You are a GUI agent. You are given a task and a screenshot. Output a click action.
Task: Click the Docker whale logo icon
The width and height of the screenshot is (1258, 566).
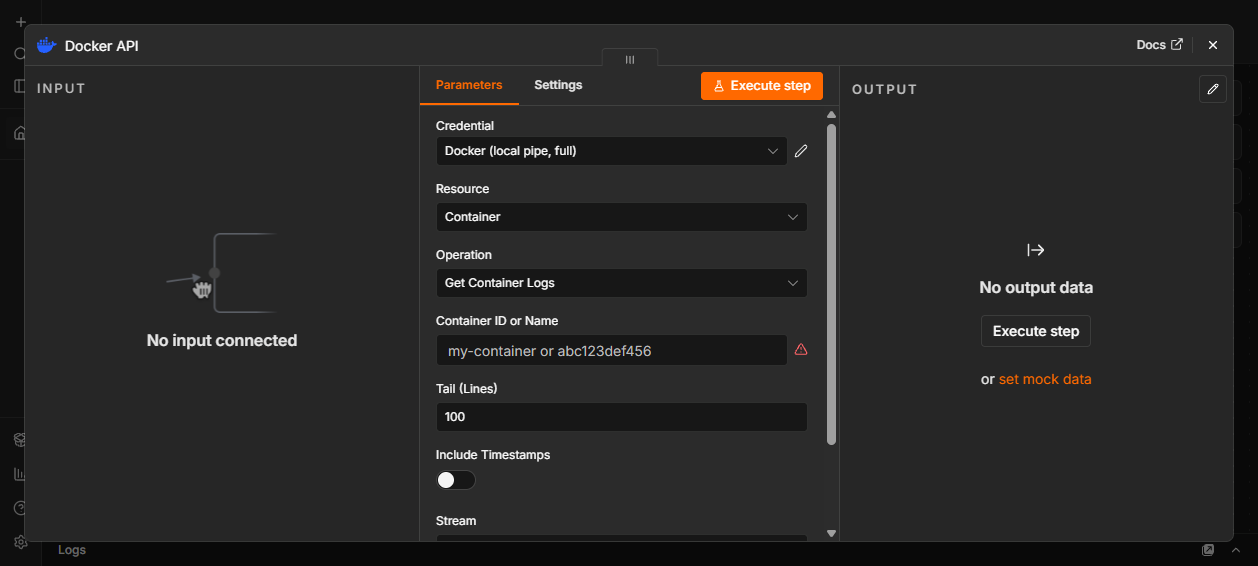46,45
